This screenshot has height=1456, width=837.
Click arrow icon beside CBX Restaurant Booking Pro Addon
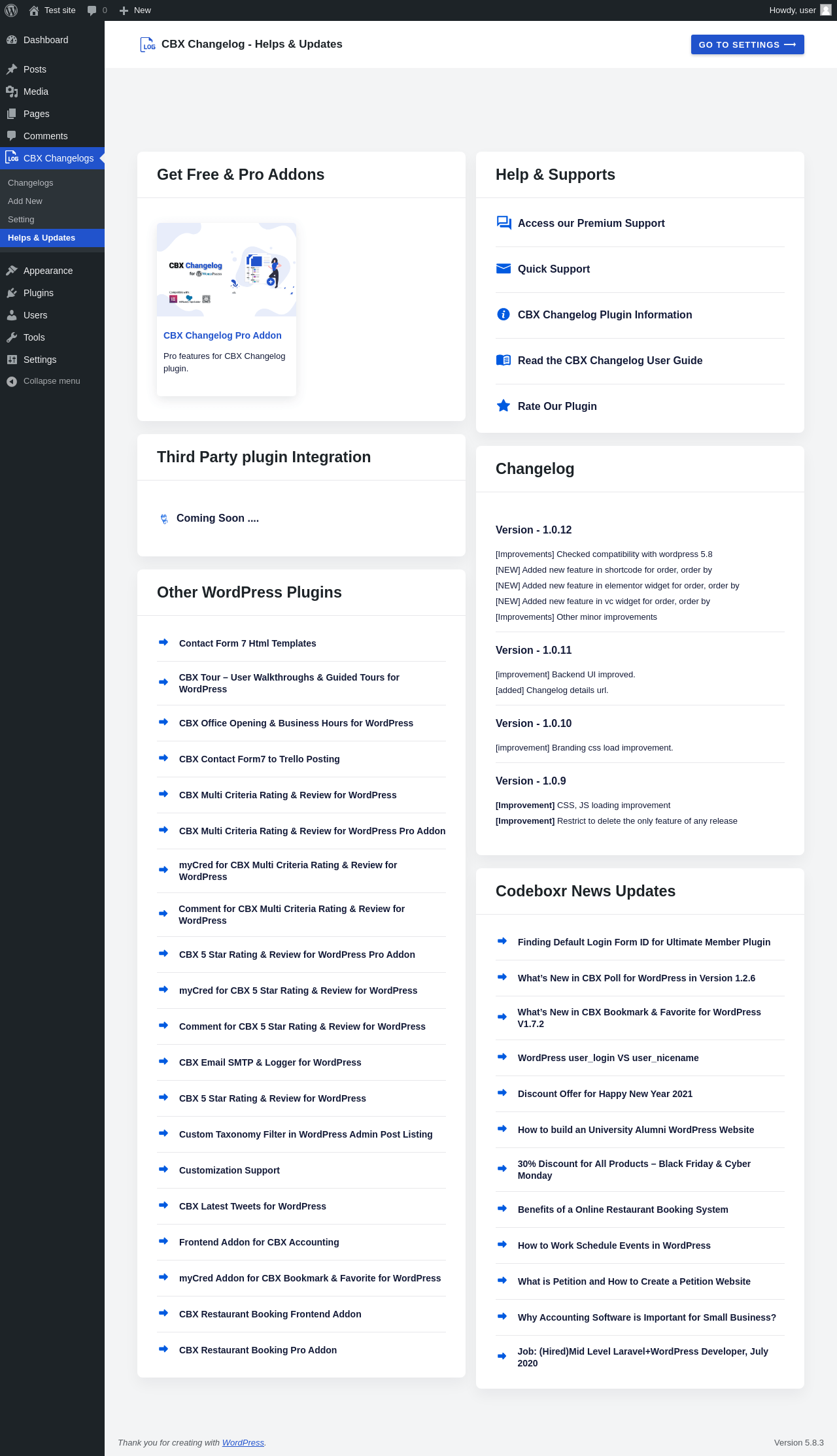point(163,1349)
